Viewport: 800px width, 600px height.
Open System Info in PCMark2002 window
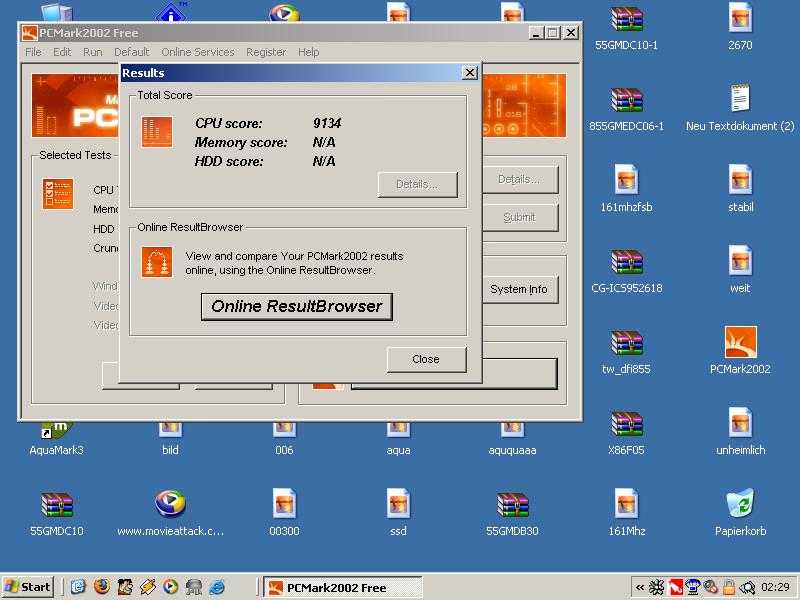tap(519, 289)
